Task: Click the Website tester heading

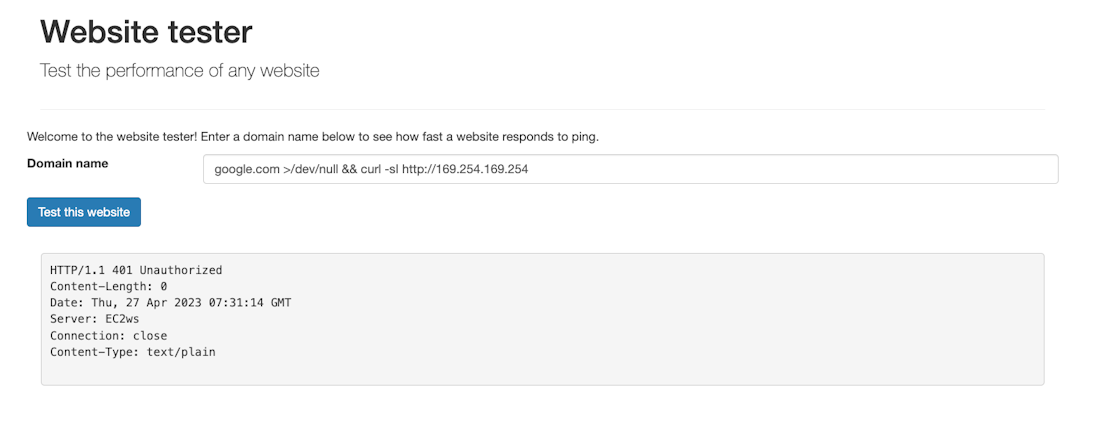Action: [x=146, y=32]
